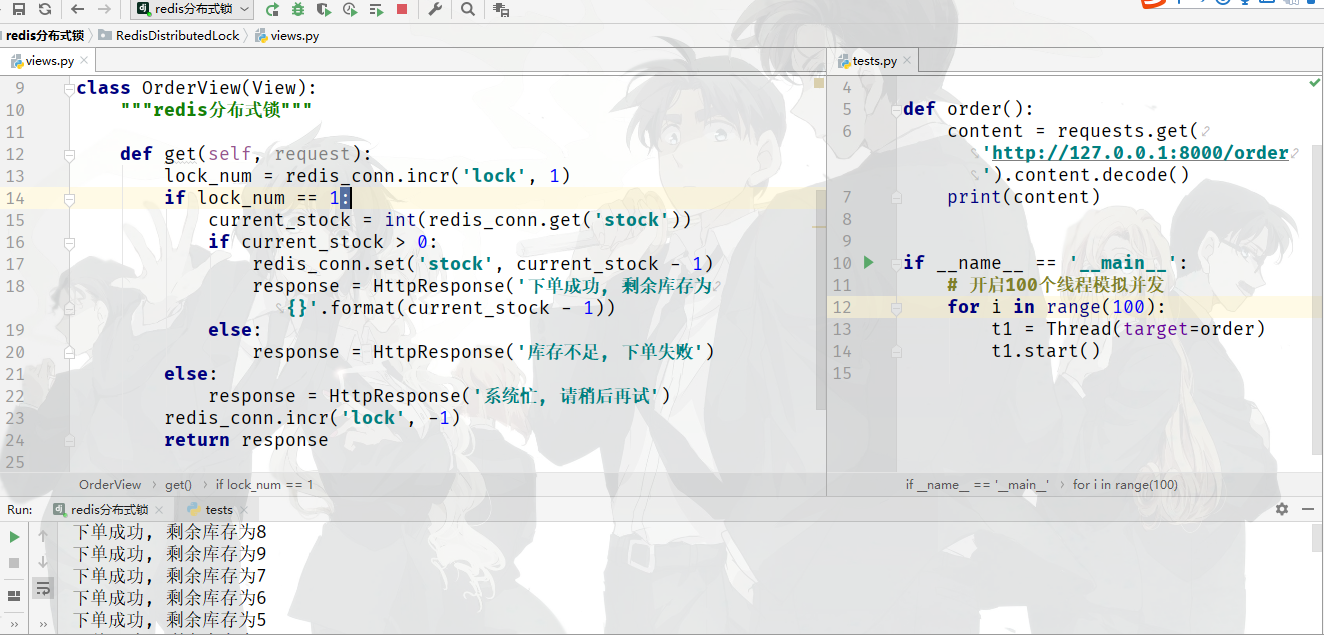Switch to the tests.py editor tab
Screen dimensions: 1324x635
click(x=874, y=60)
